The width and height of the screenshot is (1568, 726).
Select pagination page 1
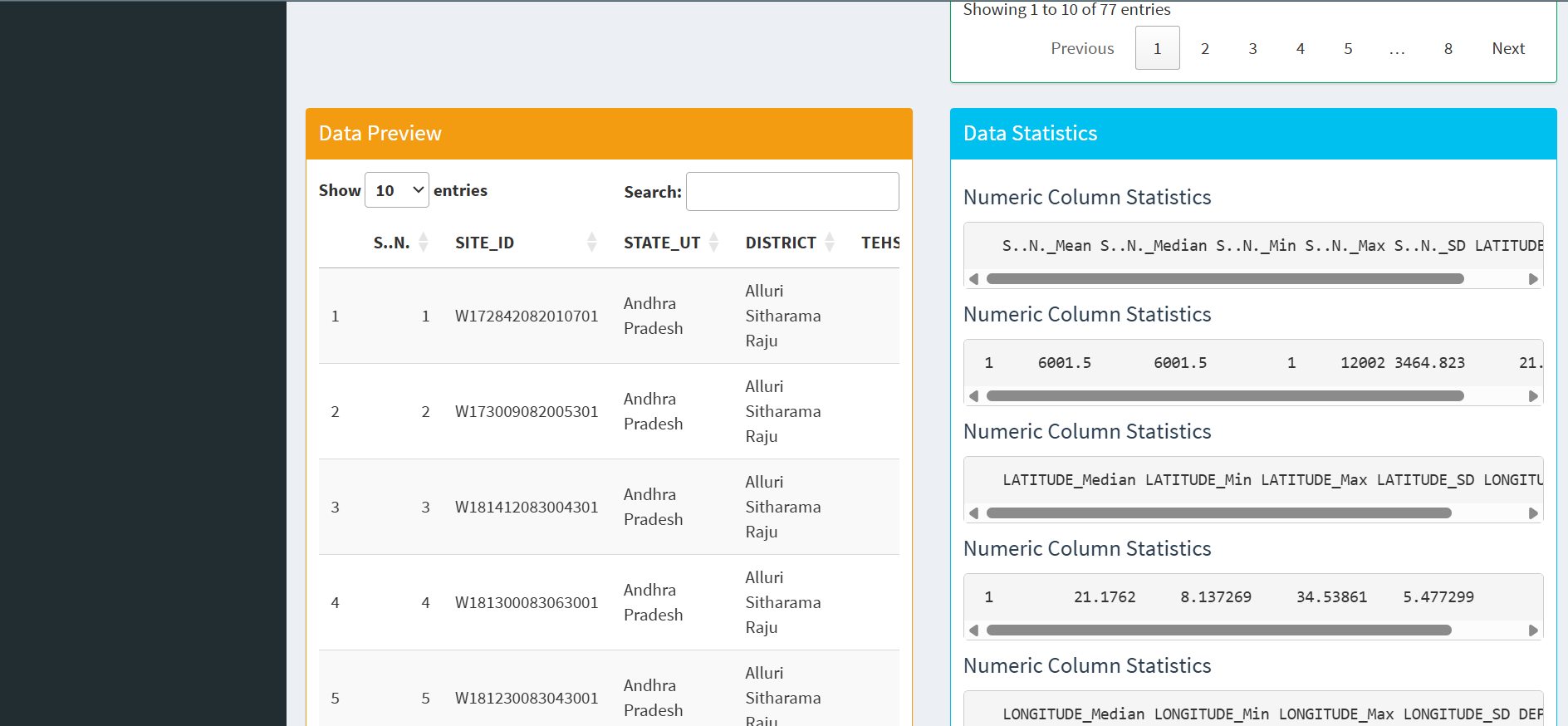pyautogui.click(x=1158, y=48)
